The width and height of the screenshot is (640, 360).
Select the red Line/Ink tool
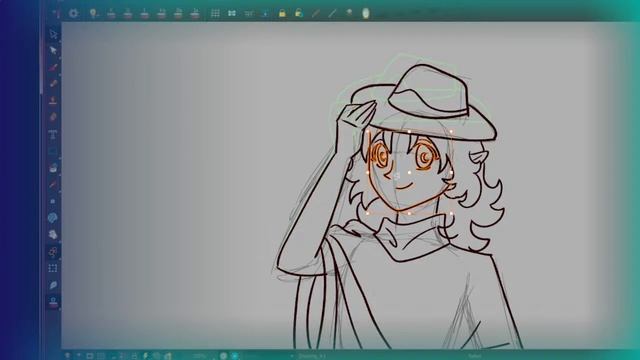coord(53,184)
